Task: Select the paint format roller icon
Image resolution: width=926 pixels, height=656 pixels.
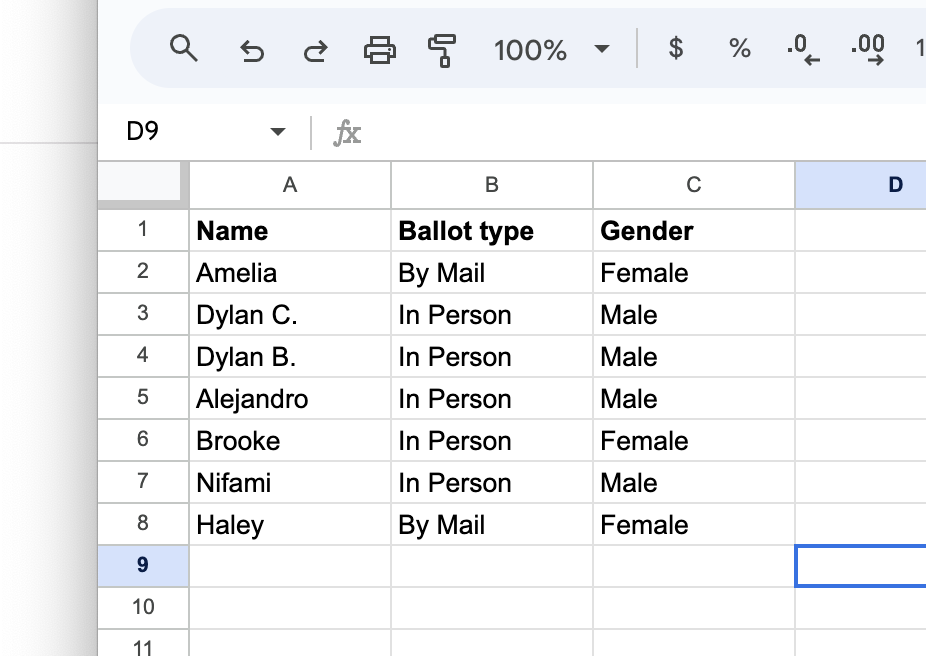Action: click(x=442, y=50)
